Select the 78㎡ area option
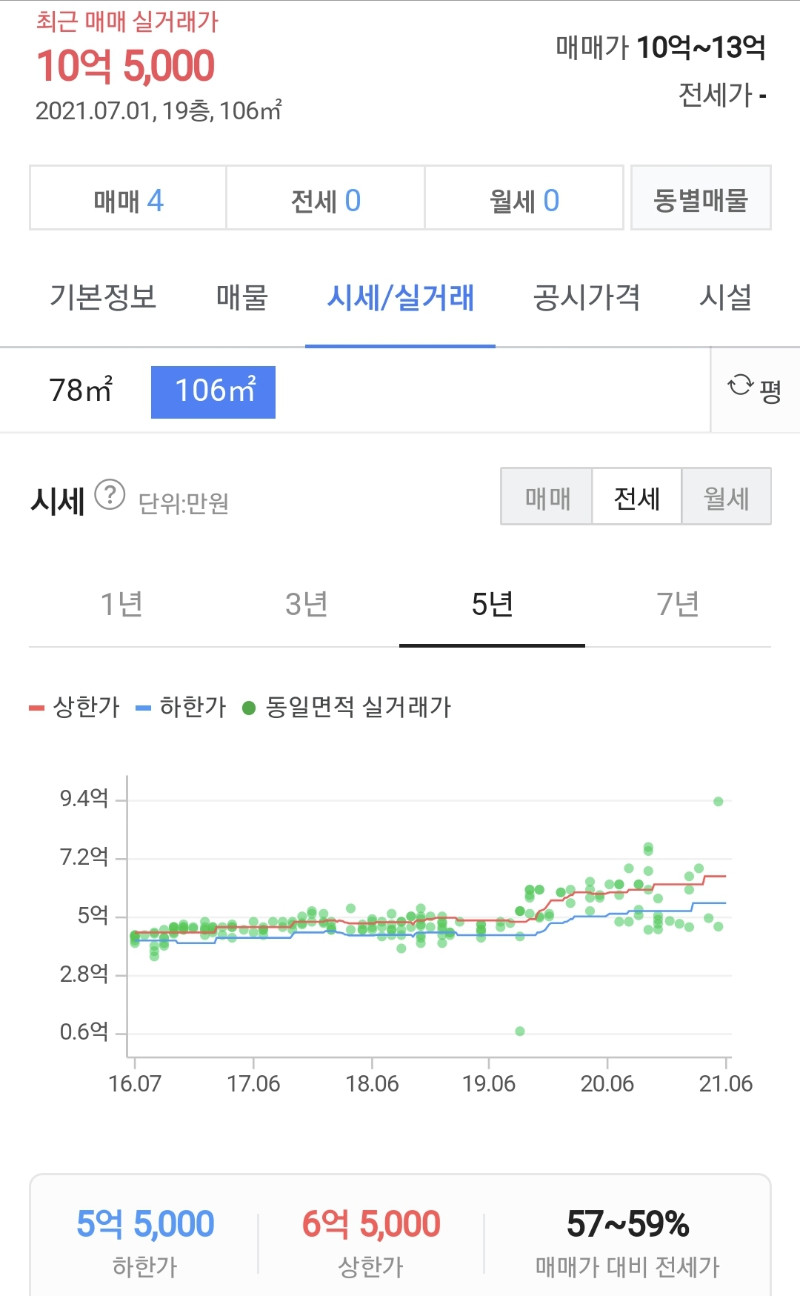This screenshot has height=1296, width=800. click(80, 390)
